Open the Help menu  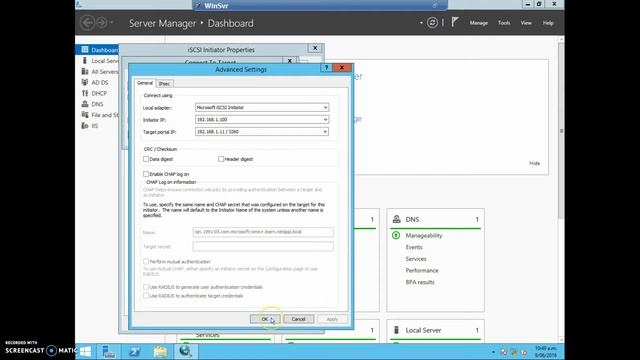point(548,23)
